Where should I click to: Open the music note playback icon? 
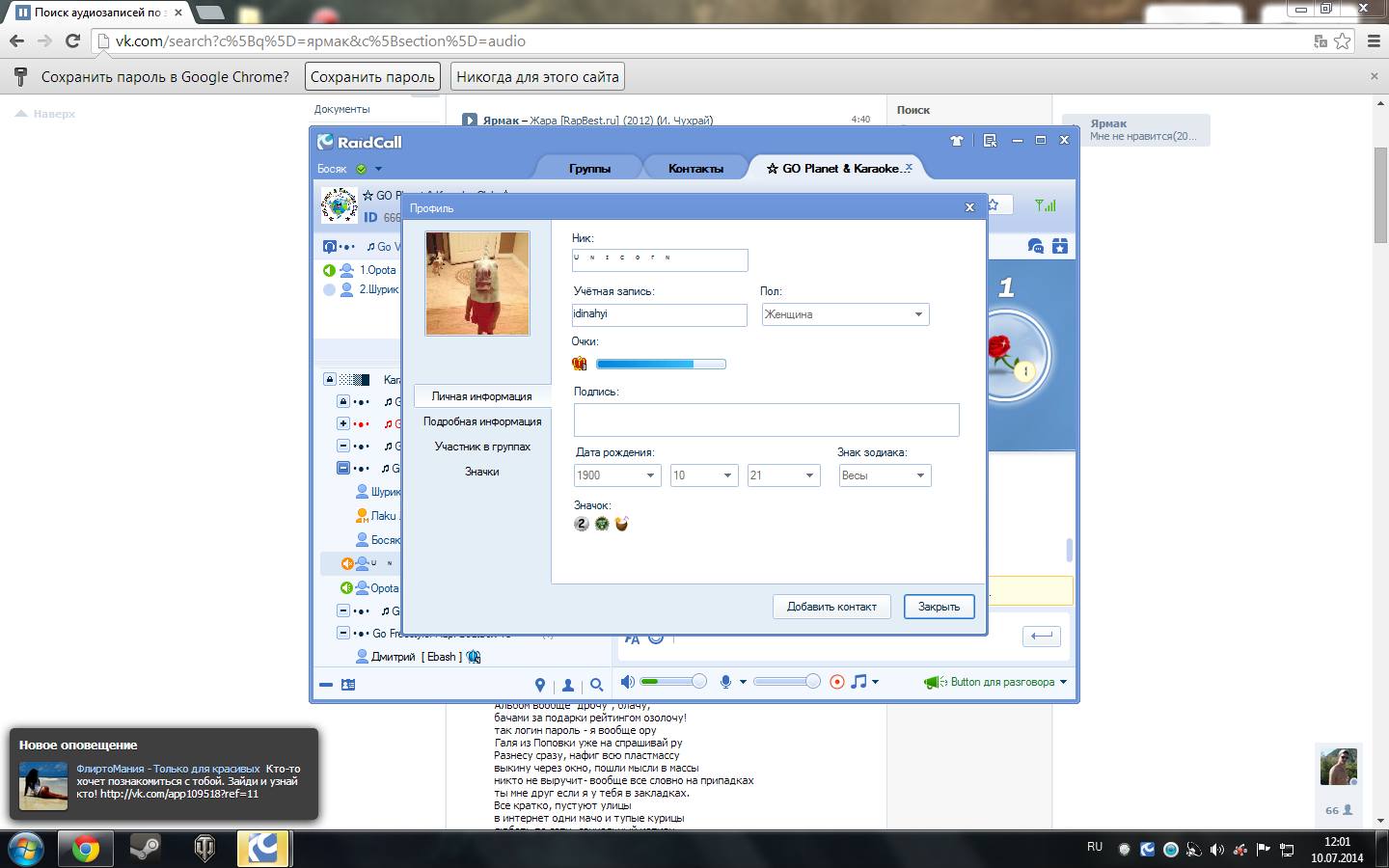pos(859,682)
